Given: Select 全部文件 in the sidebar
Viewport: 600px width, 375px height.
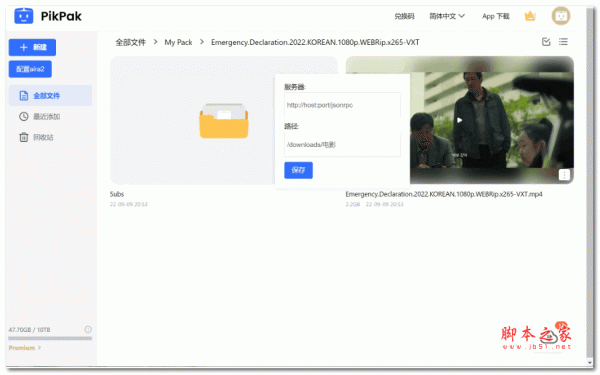Looking at the screenshot, I should point(51,96).
